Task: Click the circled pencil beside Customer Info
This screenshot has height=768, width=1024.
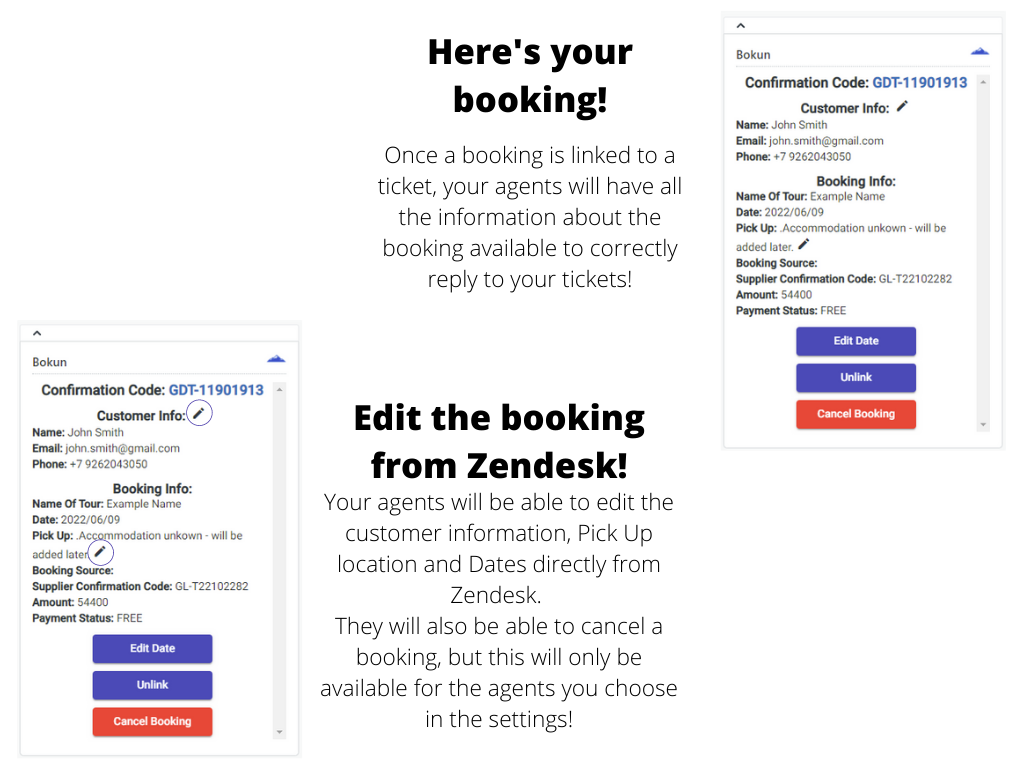Action: coord(200,414)
